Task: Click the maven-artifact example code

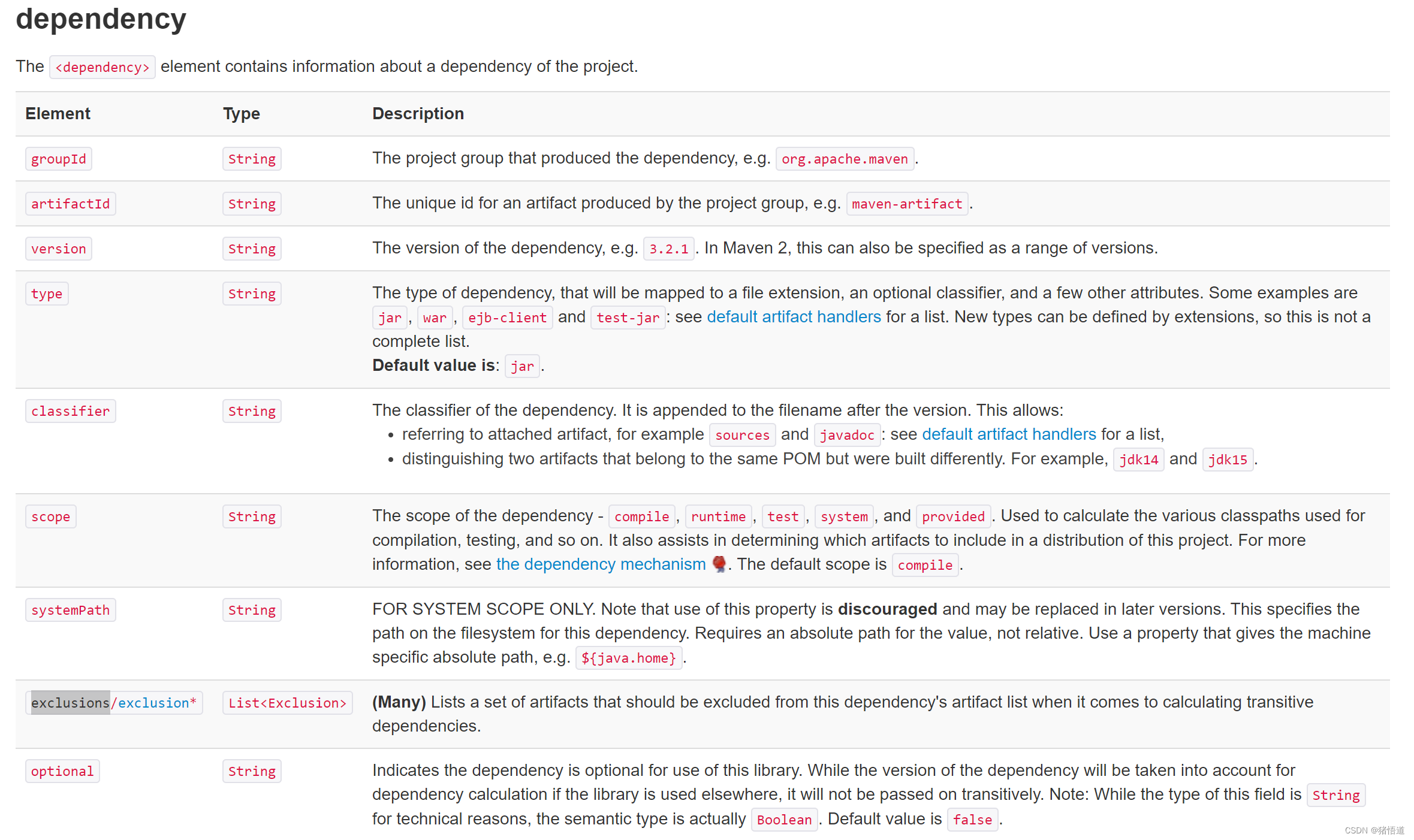Action: [906, 204]
